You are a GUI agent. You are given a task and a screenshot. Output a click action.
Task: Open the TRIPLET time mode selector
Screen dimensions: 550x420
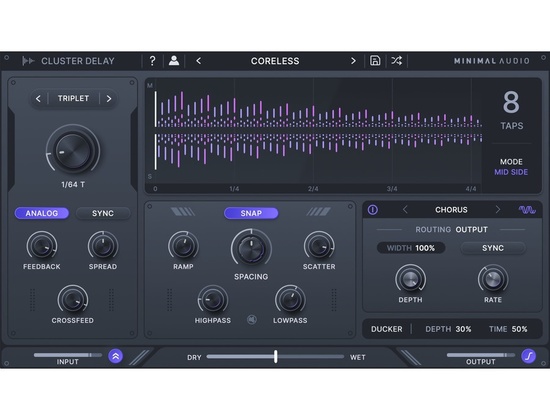click(x=73, y=99)
